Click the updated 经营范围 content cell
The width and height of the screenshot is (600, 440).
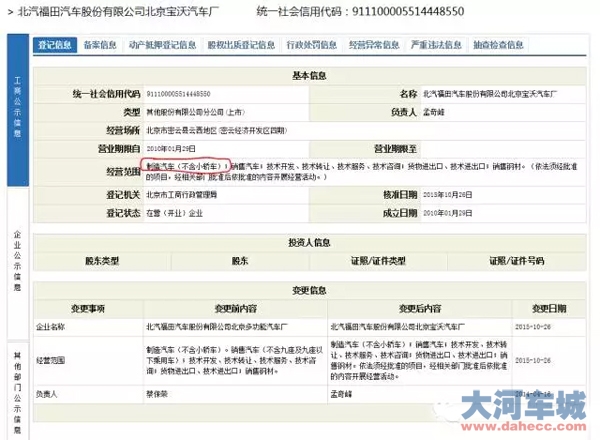click(x=419, y=360)
